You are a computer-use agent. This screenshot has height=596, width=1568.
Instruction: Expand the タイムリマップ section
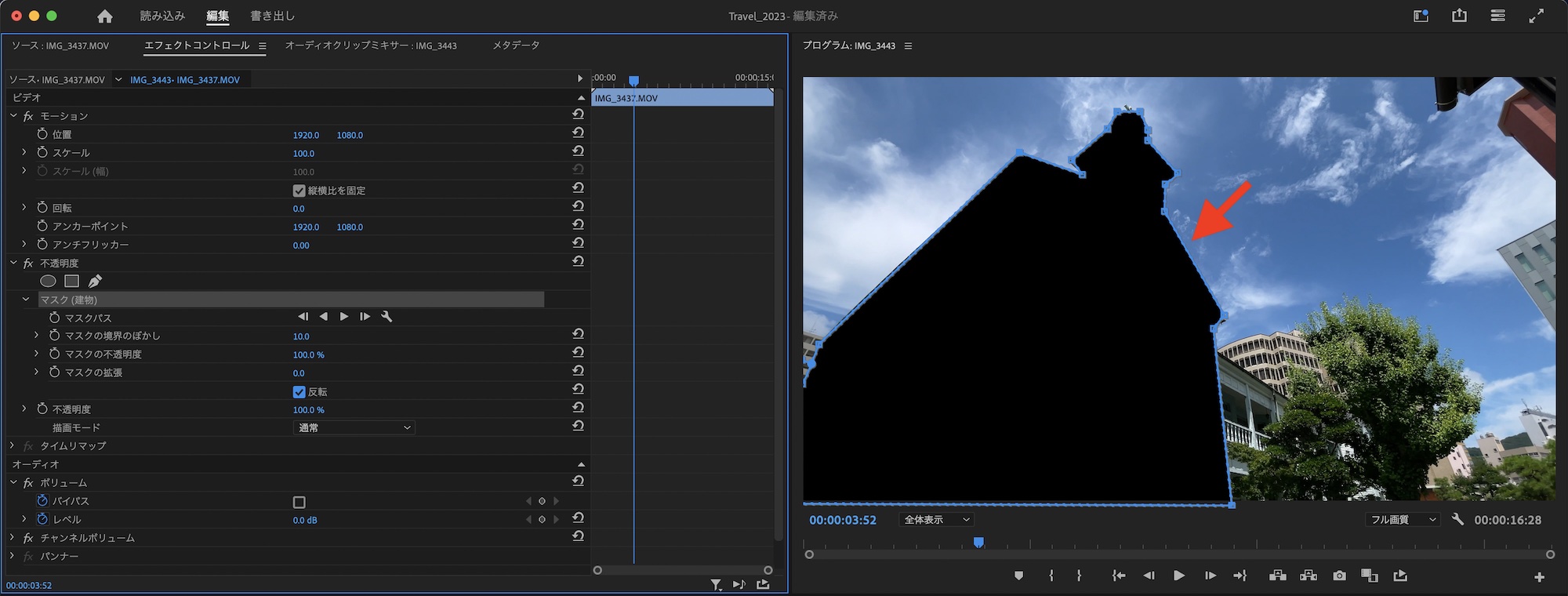pos(13,445)
